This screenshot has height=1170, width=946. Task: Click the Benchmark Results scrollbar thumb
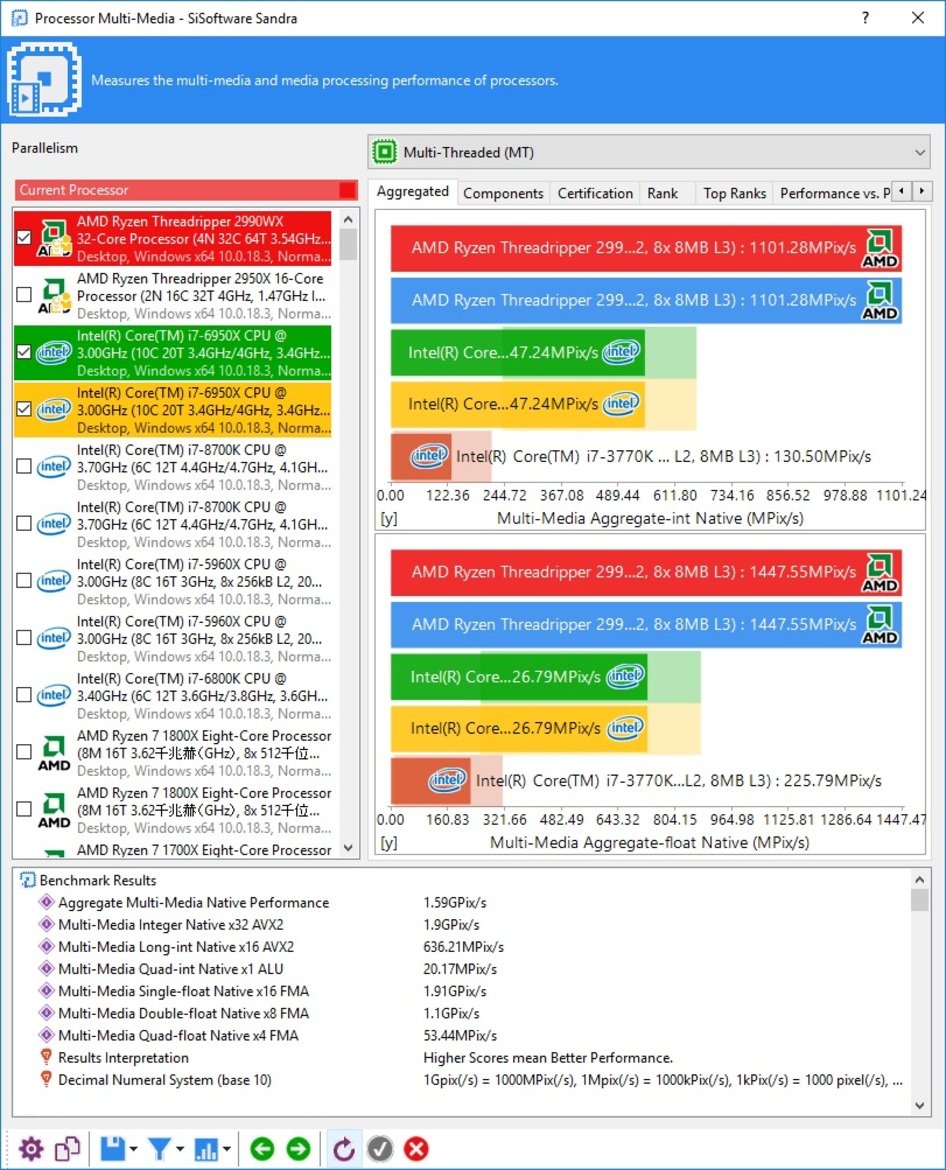tap(919, 900)
